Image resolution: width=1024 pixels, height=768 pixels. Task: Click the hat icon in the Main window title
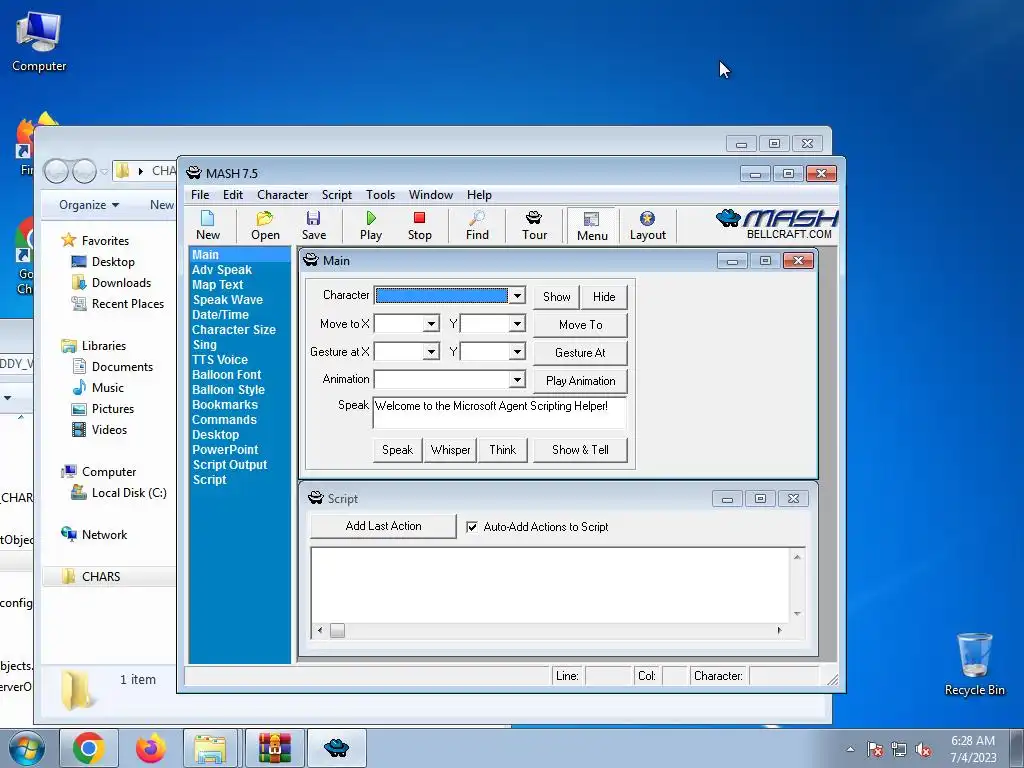tap(311, 261)
